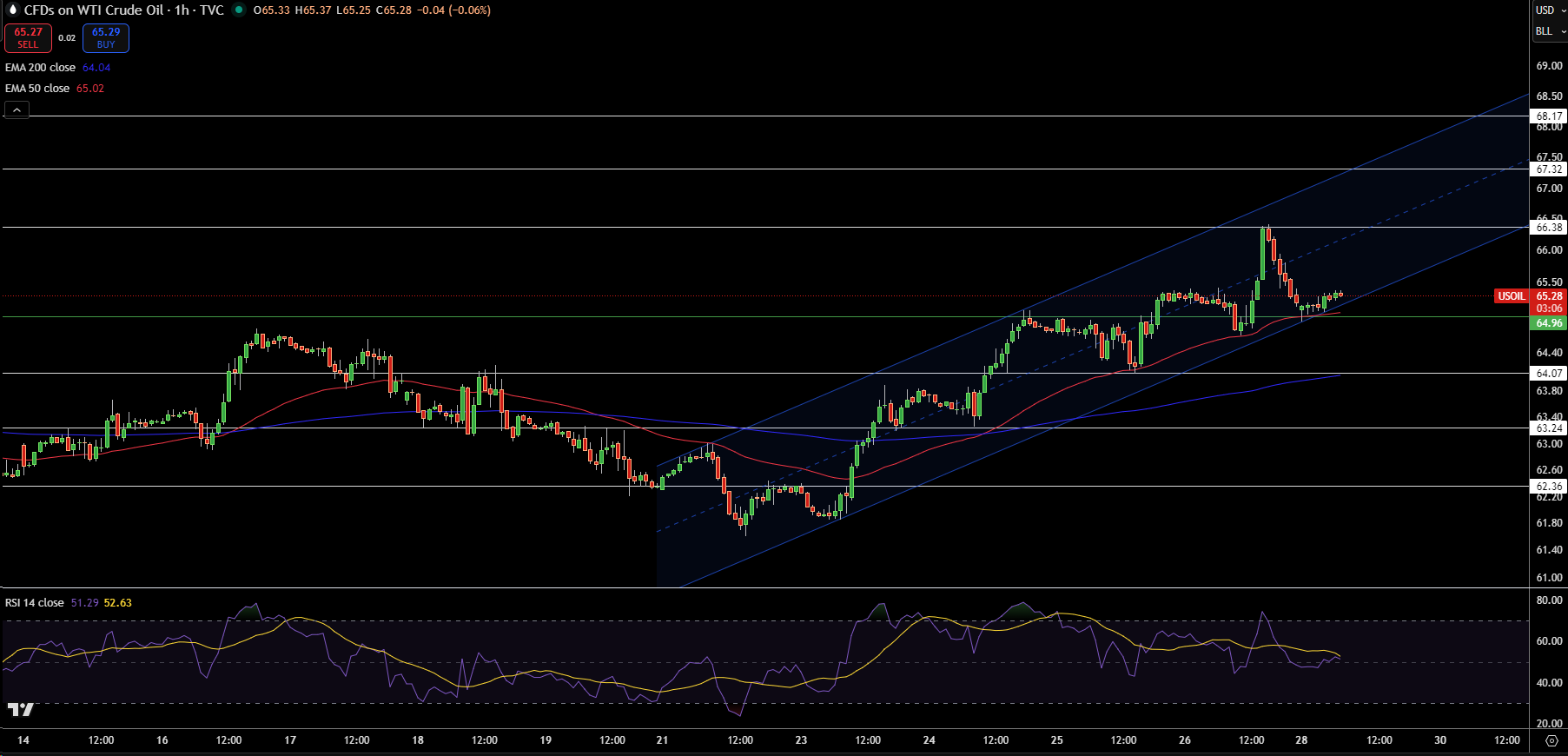Open the TradingView logo link

pos(20,710)
